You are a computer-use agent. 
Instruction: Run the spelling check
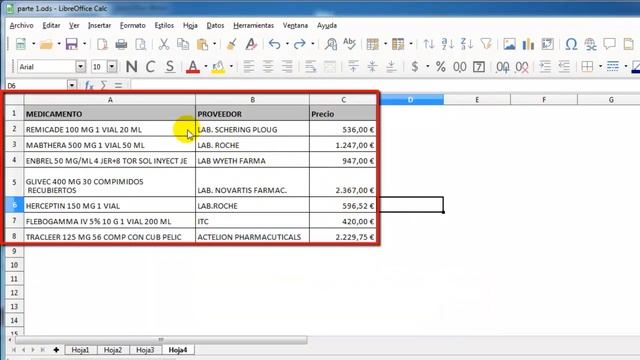[x=349, y=44]
